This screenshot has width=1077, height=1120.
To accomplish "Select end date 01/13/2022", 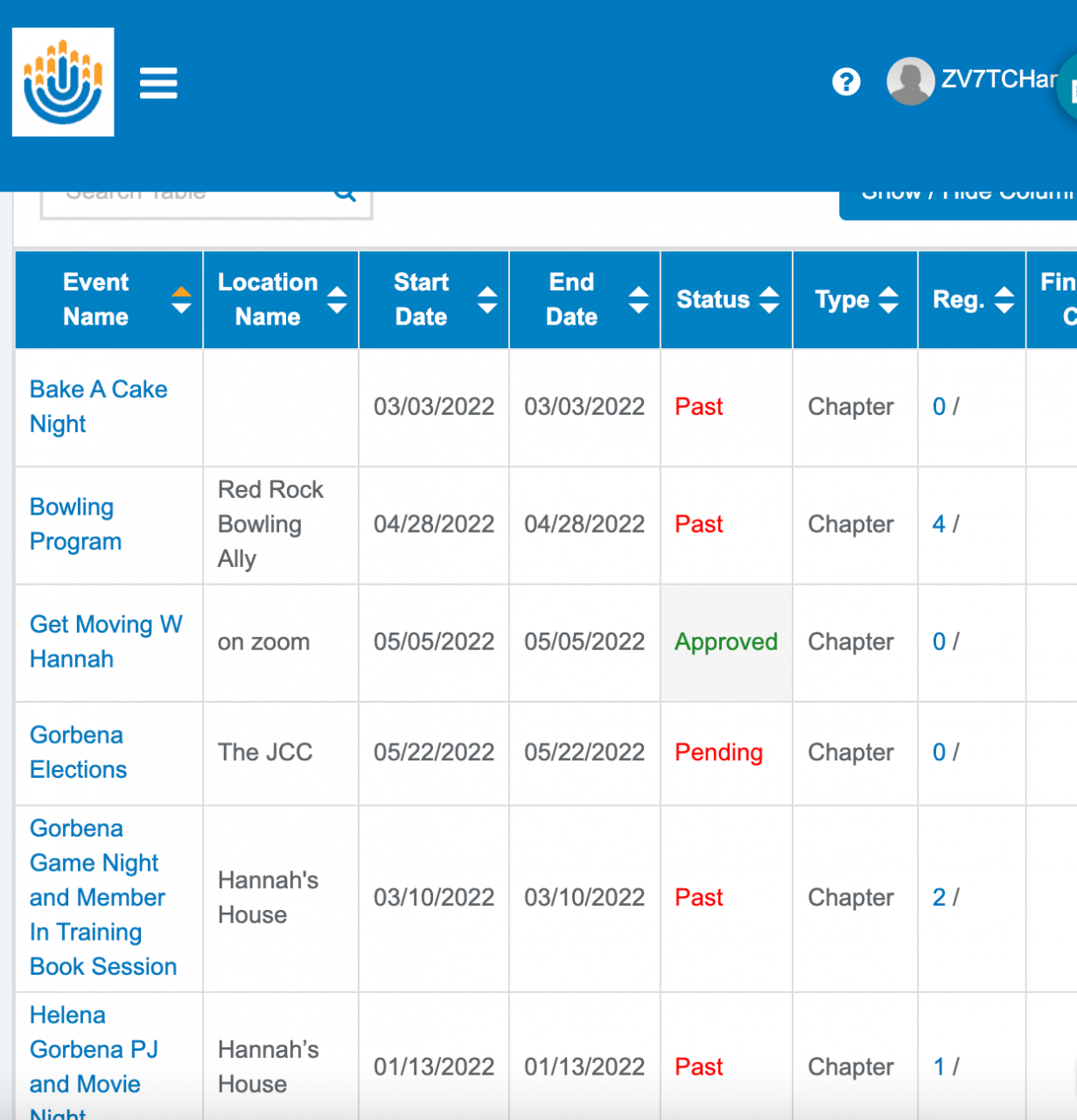I will pyautogui.click(x=584, y=1067).
